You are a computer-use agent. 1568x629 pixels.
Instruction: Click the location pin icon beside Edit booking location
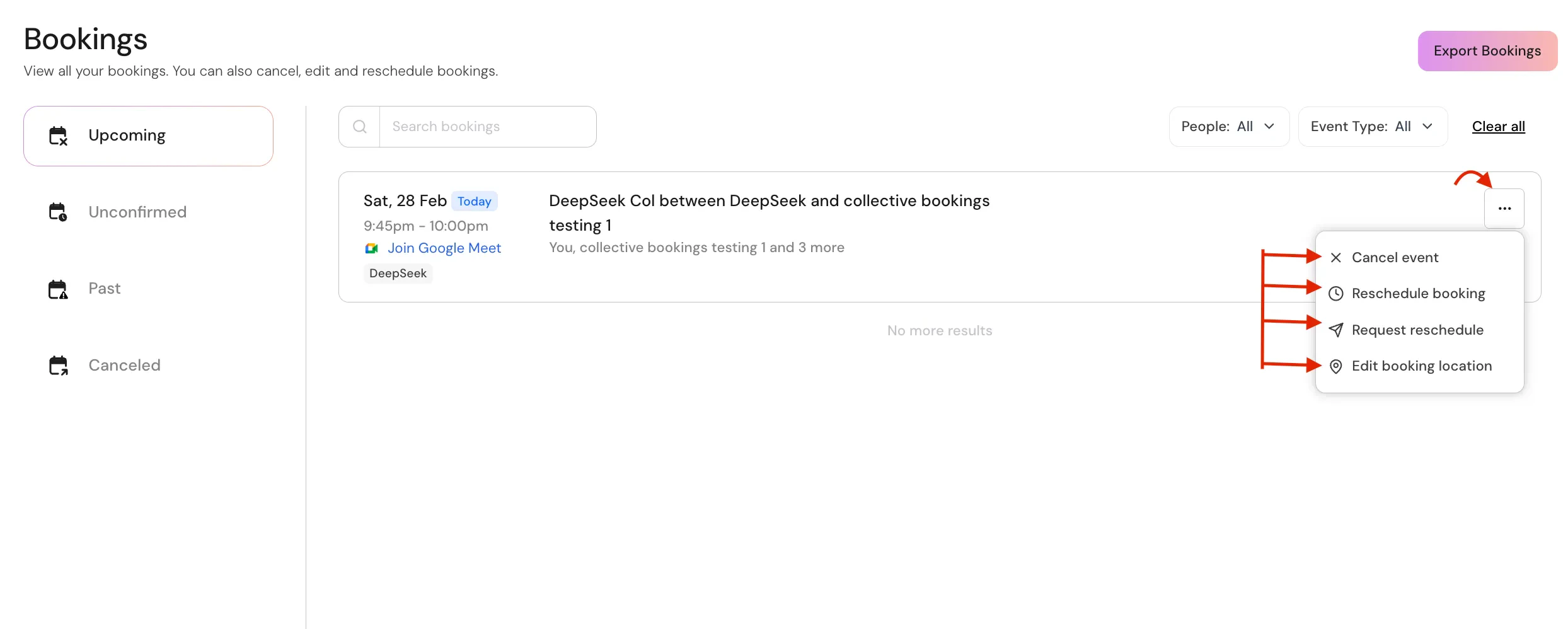[x=1335, y=366]
